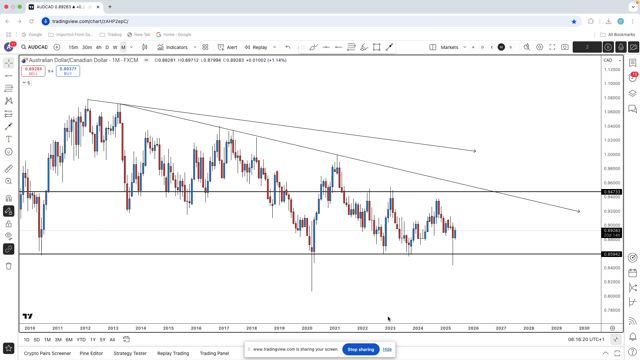This screenshot has width=640, height=360.
Task: Bookmark this page with star icon
Action: [574, 21]
